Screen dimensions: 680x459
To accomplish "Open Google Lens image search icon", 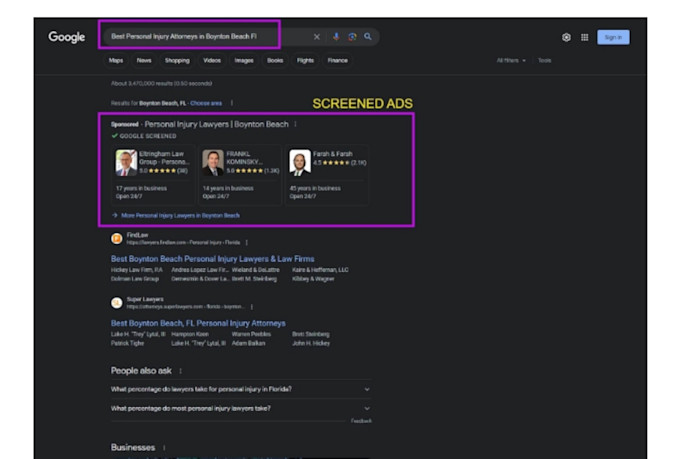I will click(352, 37).
